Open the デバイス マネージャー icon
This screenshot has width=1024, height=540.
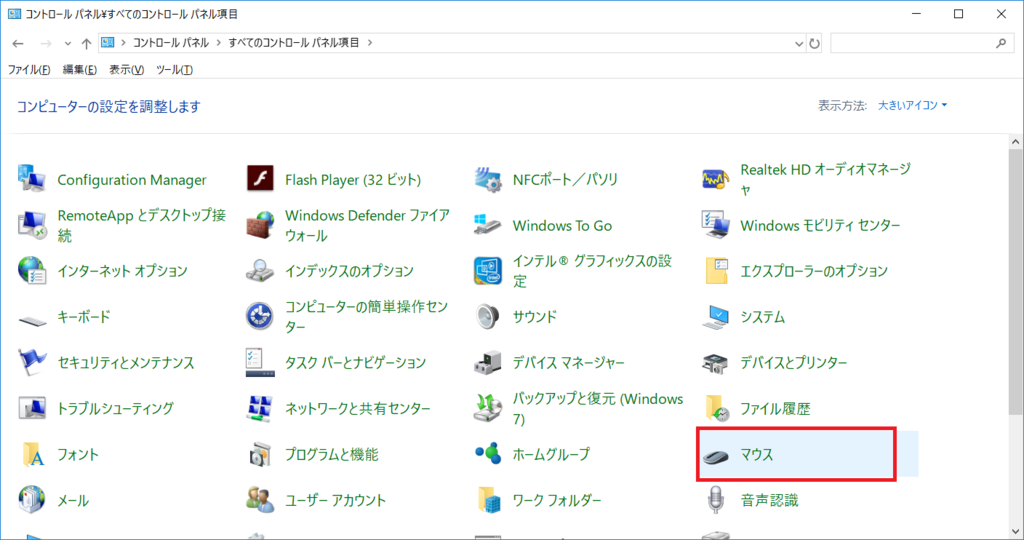click(487, 362)
